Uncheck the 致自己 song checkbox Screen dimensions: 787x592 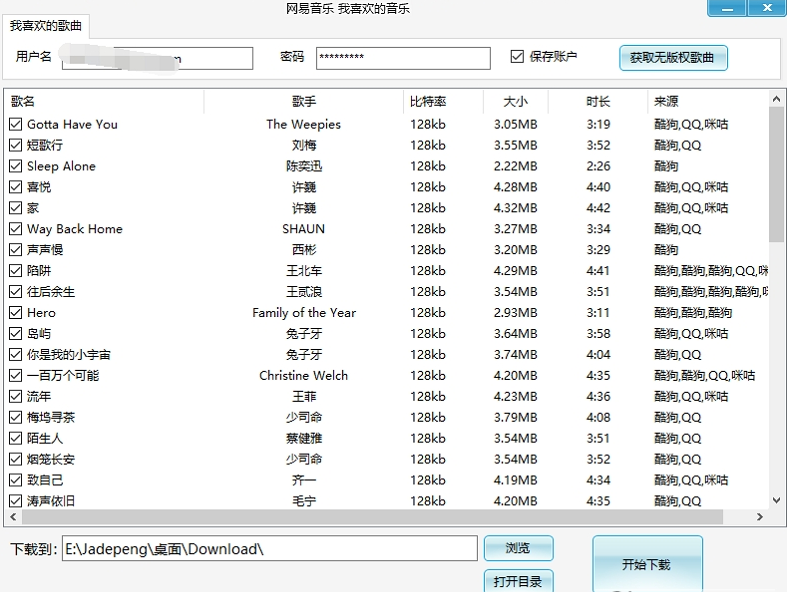tap(16, 480)
